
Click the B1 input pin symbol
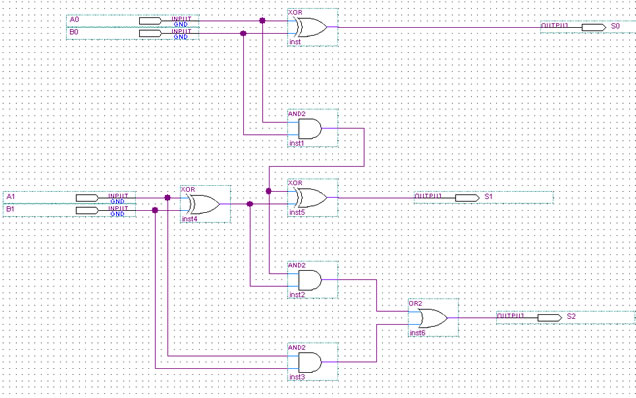tap(87, 210)
